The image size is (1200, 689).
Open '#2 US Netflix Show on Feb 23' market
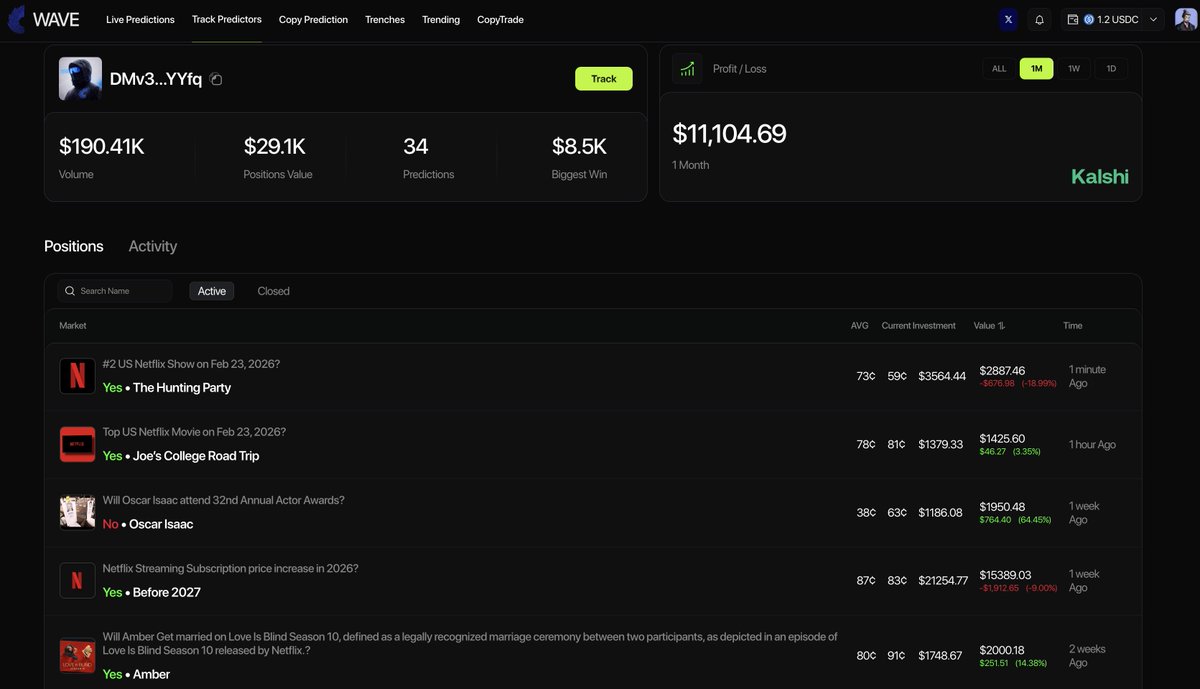point(191,364)
